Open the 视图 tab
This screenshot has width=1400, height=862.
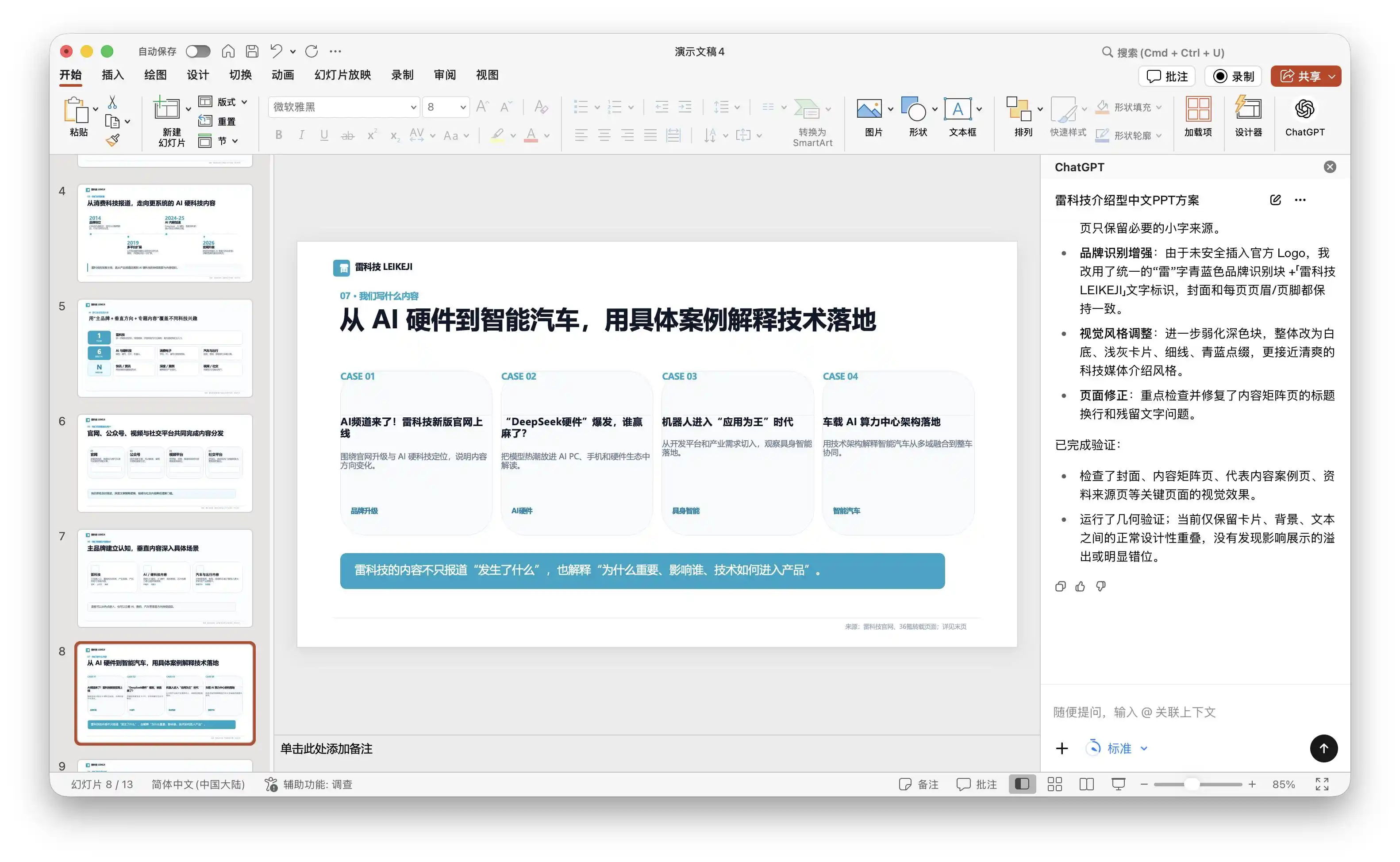pyautogui.click(x=487, y=75)
